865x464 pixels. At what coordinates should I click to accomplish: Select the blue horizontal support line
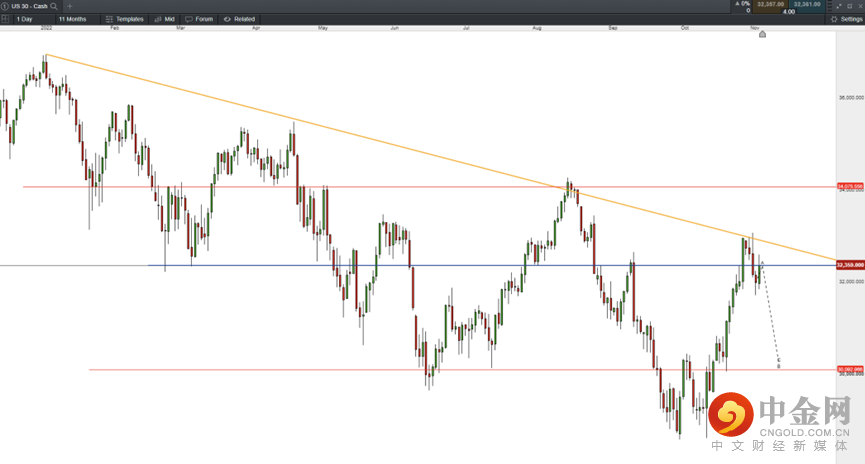click(491, 265)
